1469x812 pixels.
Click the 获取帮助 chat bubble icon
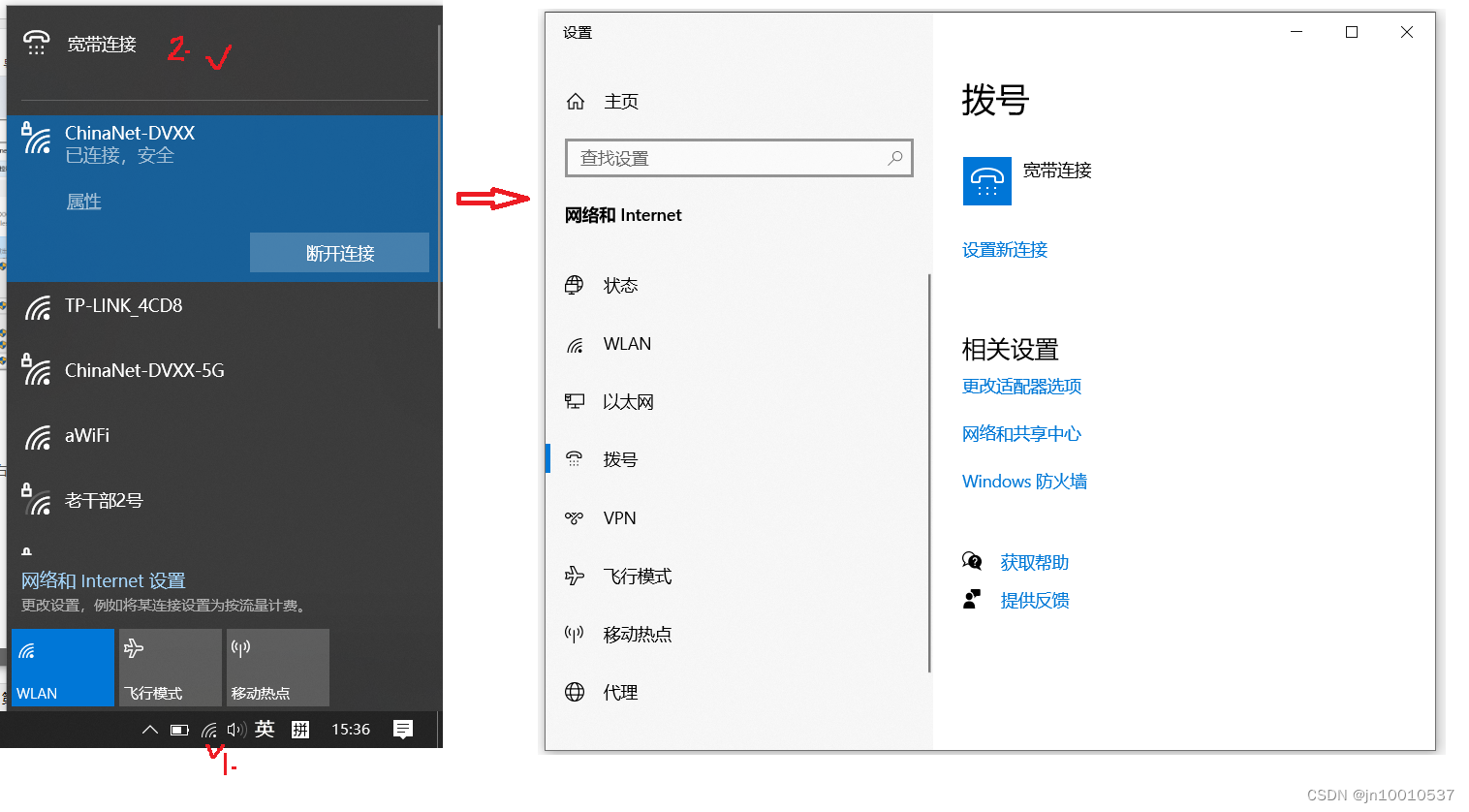click(x=972, y=561)
